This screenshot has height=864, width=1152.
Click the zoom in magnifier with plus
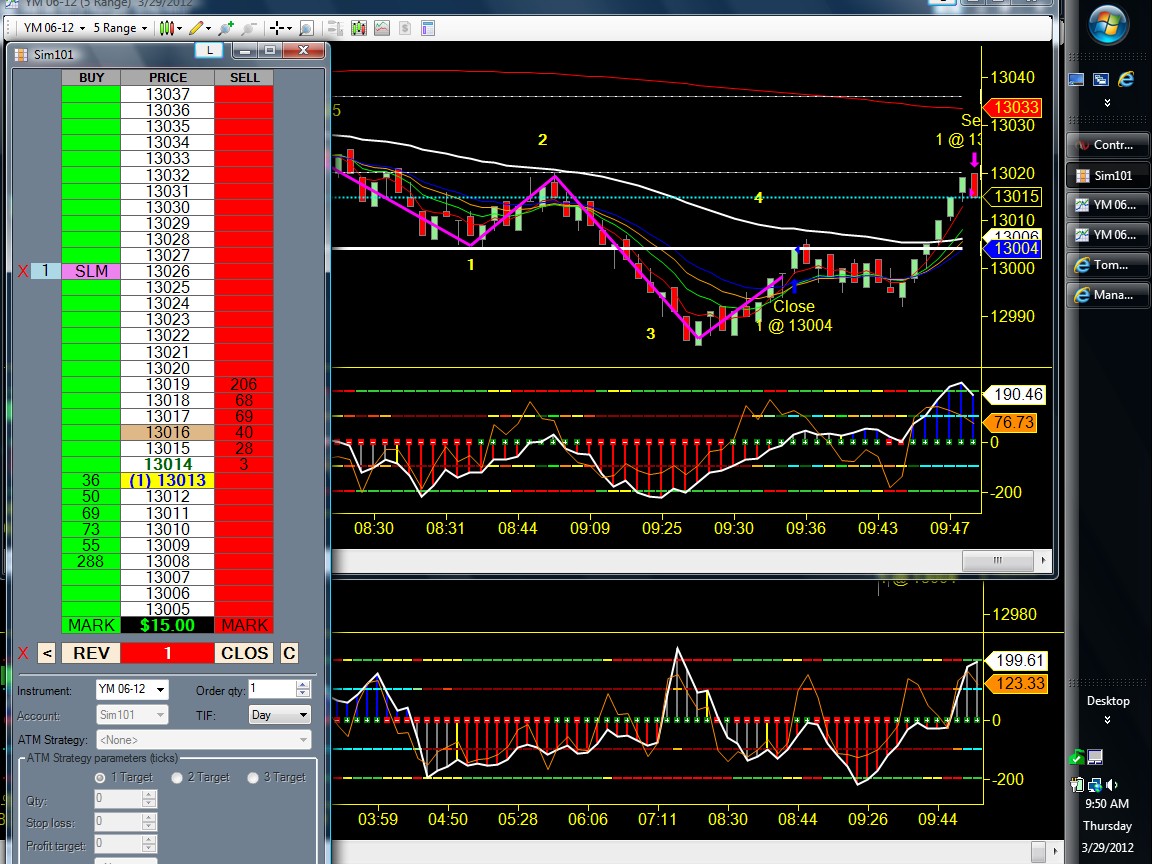pos(226,28)
